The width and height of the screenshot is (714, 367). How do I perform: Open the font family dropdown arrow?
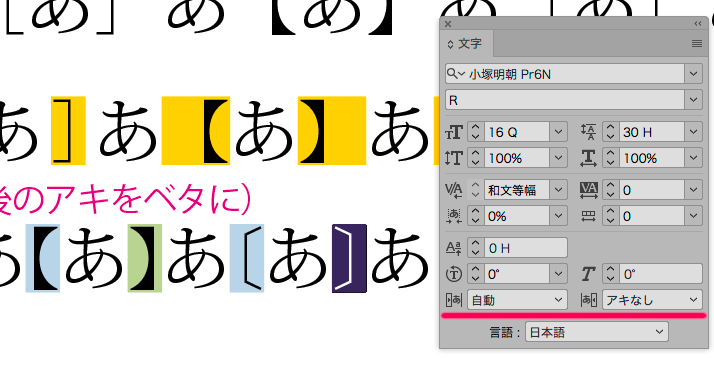(x=694, y=73)
